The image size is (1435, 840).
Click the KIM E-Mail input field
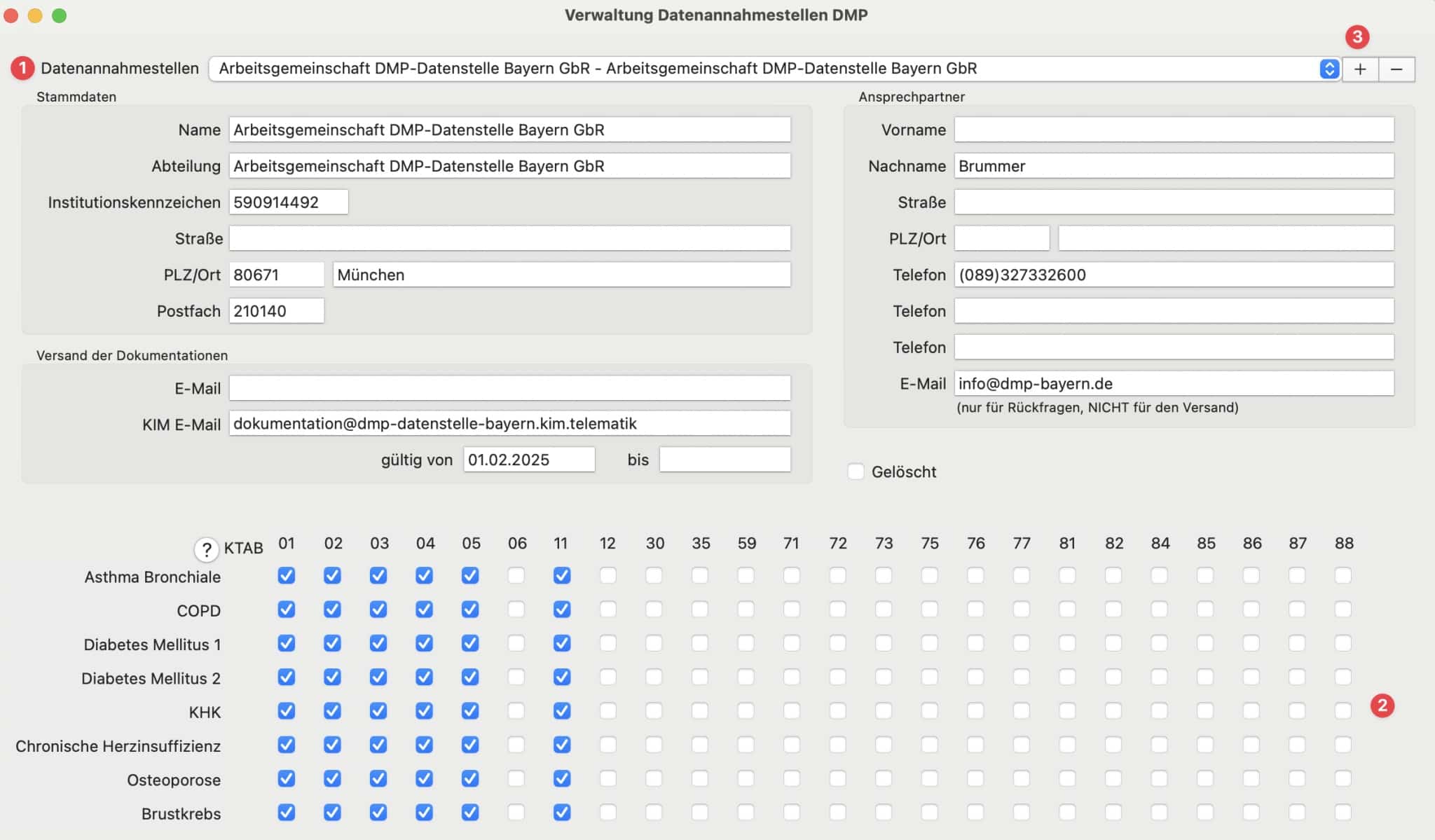pyautogui.click(x=509, y=424)
